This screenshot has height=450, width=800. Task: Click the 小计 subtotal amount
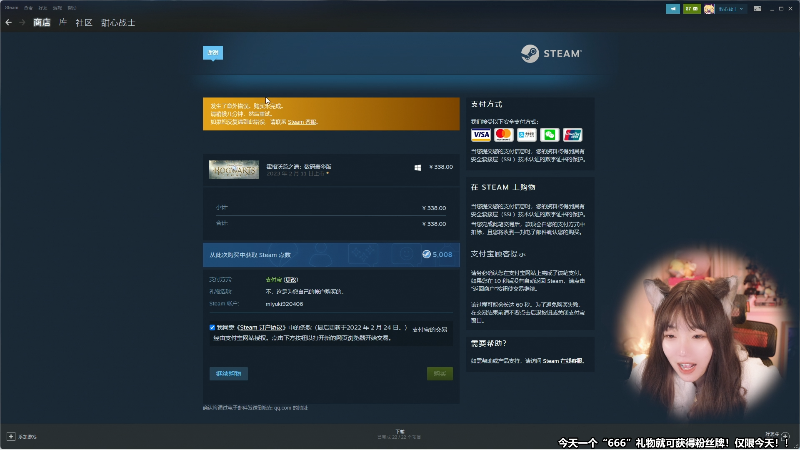click(x=434, y=208)
